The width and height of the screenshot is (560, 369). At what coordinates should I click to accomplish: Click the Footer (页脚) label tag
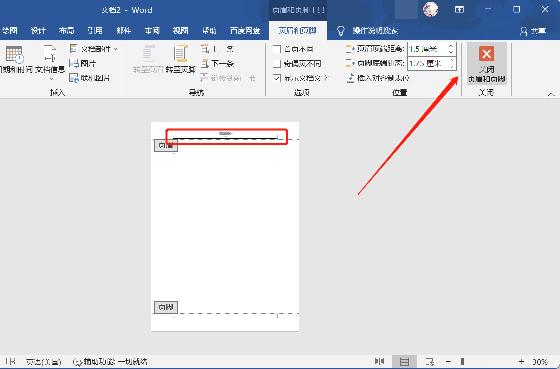tap(166, 307)
